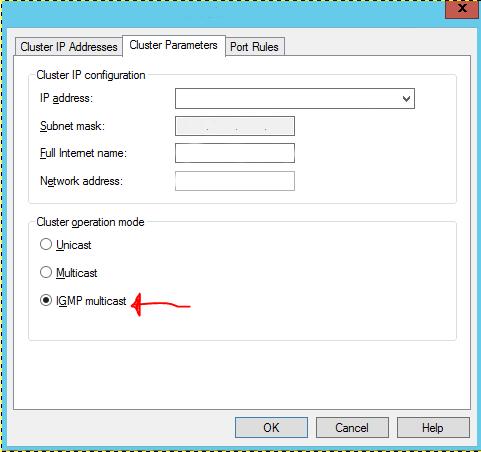Confirm settings with OK button
This screenshot has height=452, width=481.
[271, 428]
